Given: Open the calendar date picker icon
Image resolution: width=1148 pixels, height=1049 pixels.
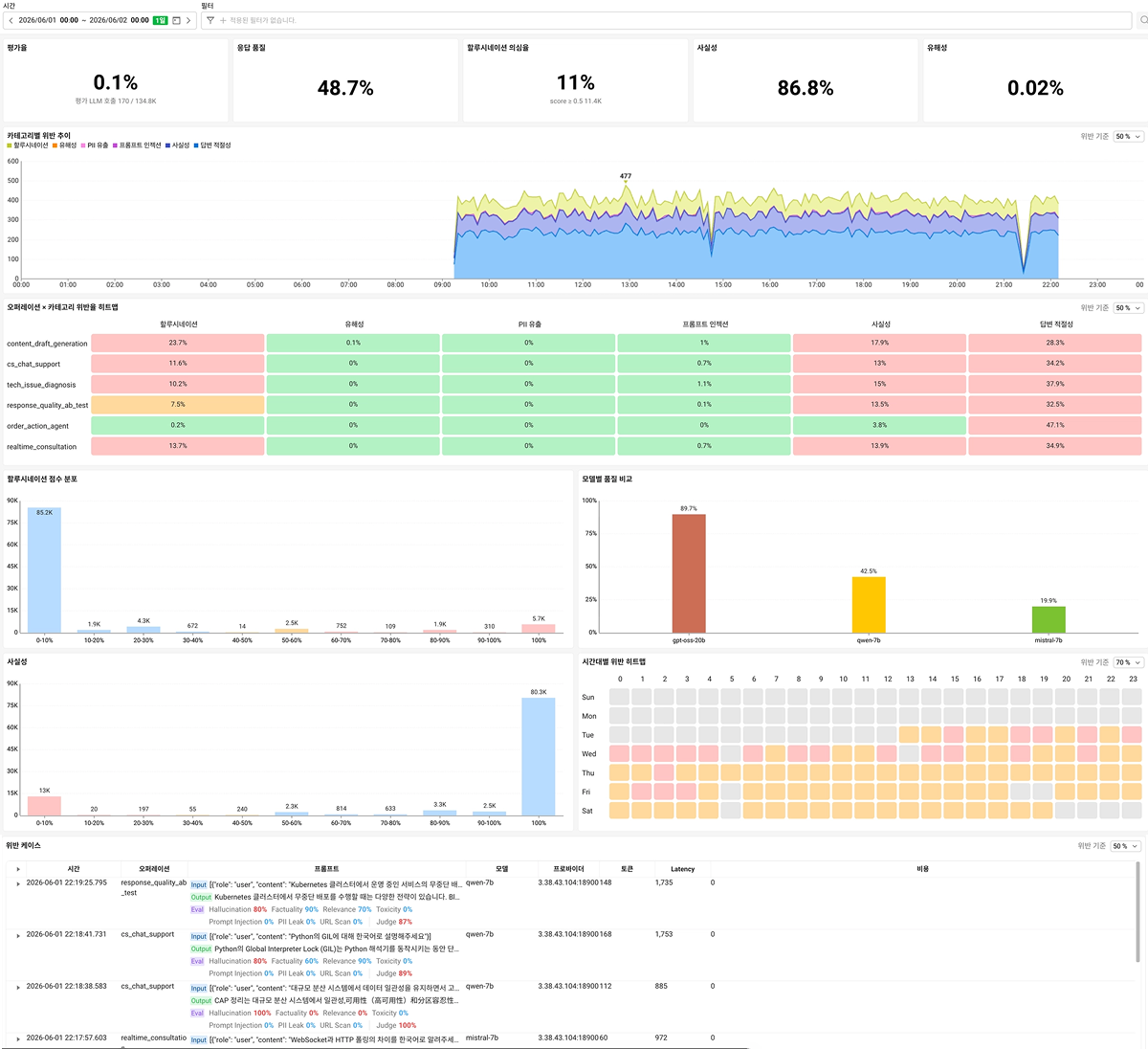Looking at the screenshot, I should point(176,20).
